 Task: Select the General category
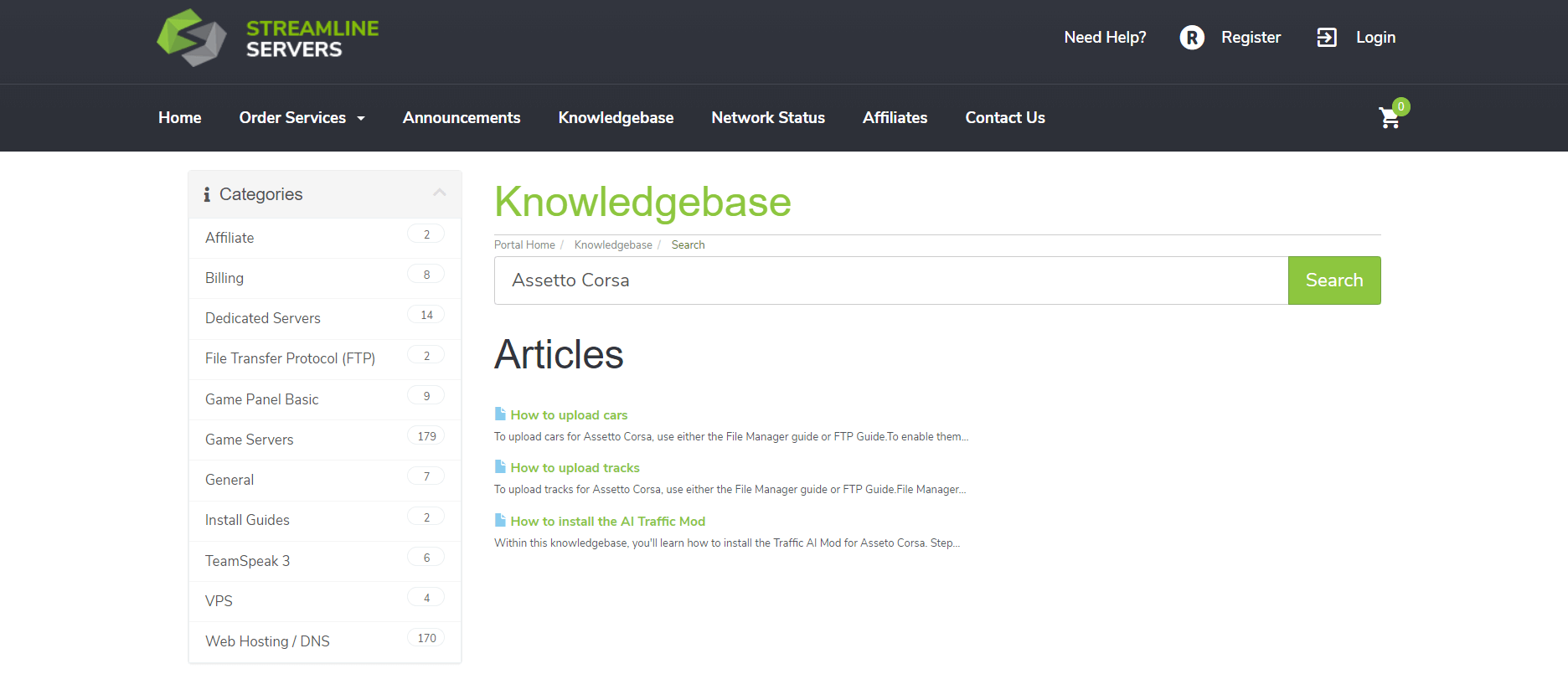(325, 480)
